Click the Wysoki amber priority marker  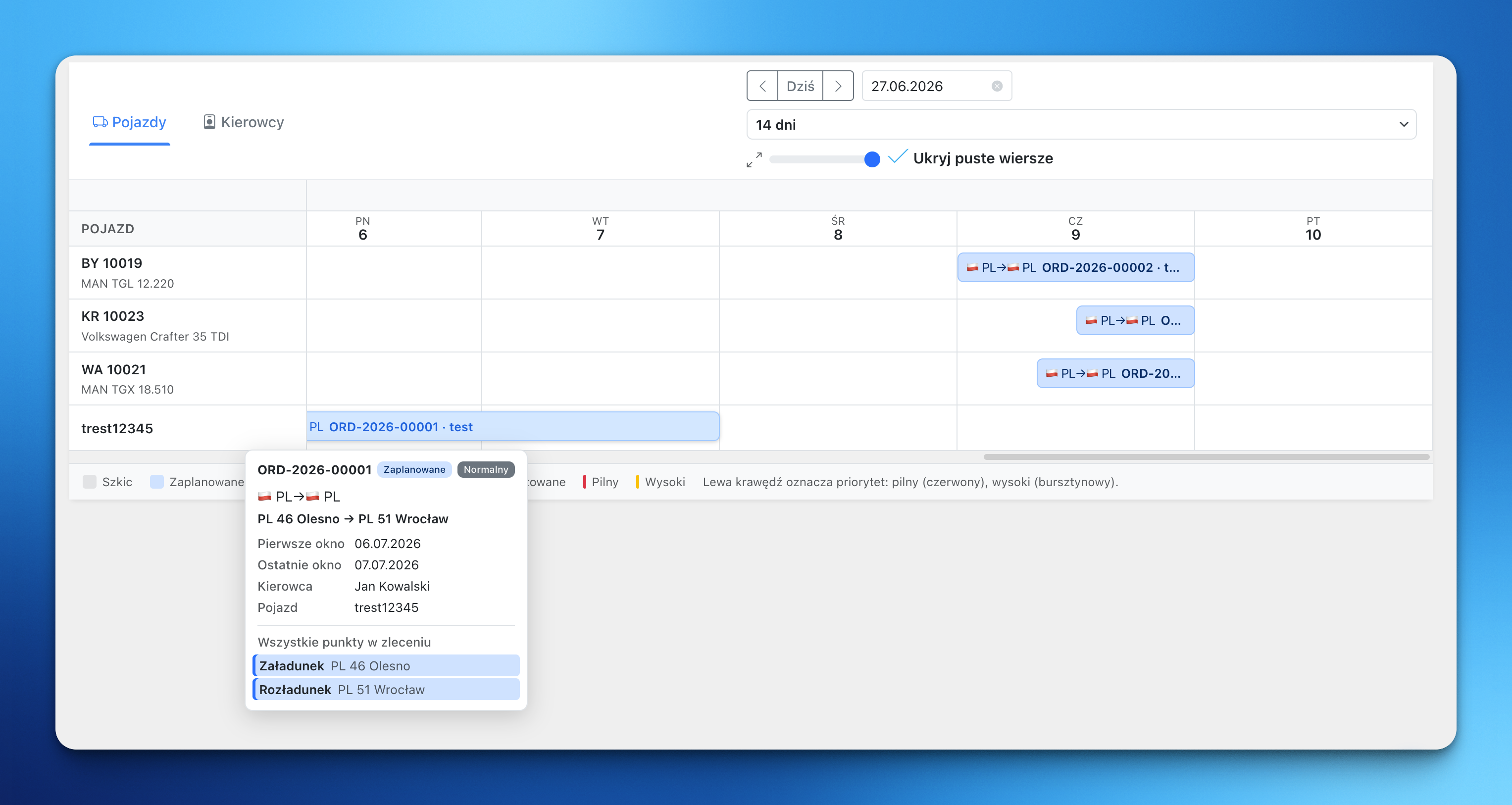pyautogui.click(x=638, y=482)
